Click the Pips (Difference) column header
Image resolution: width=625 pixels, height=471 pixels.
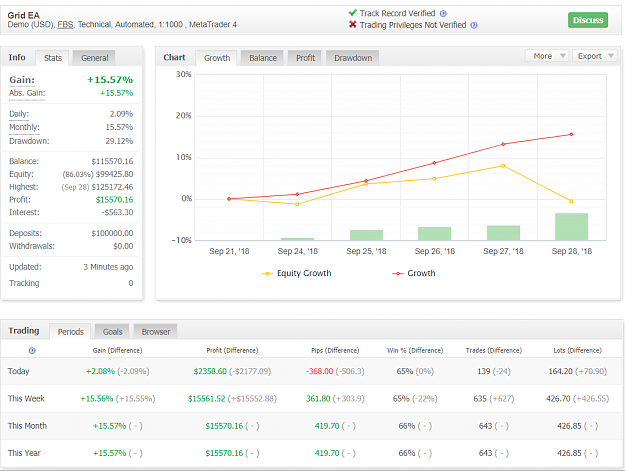(335, 351)
